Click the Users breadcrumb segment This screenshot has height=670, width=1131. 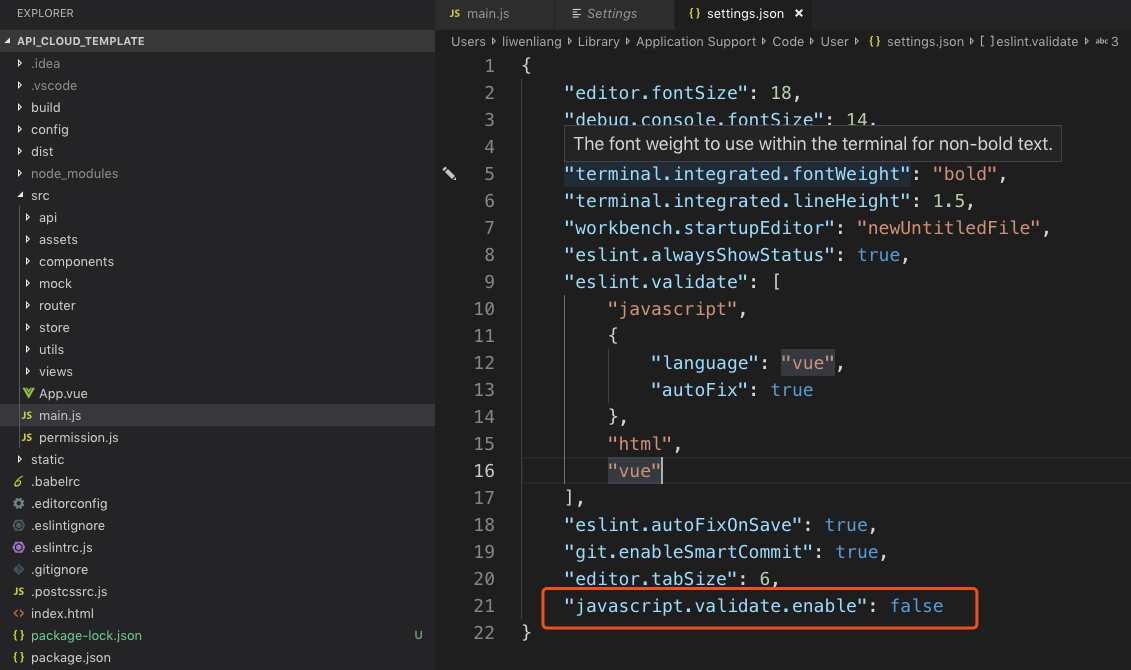coord(468,41)
